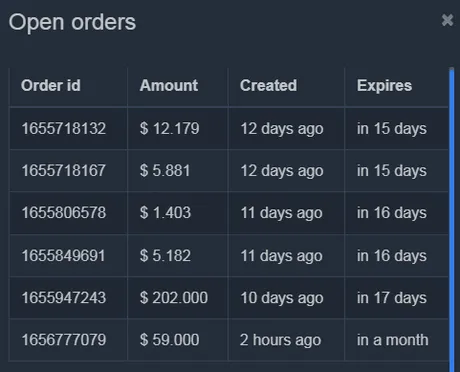Click the $ 5.881 amount cell
460x372 pixels.
tap(165, 170)
